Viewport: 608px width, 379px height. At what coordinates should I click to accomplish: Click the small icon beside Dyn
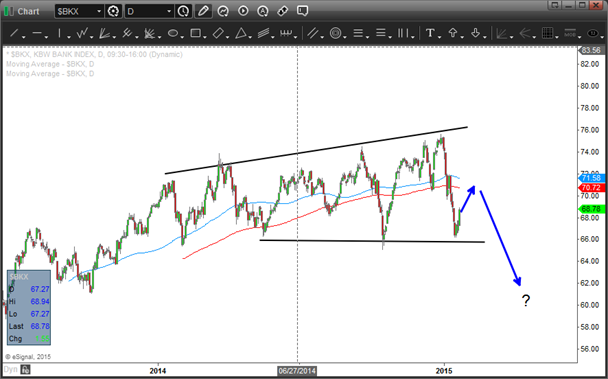coord(26,369)
